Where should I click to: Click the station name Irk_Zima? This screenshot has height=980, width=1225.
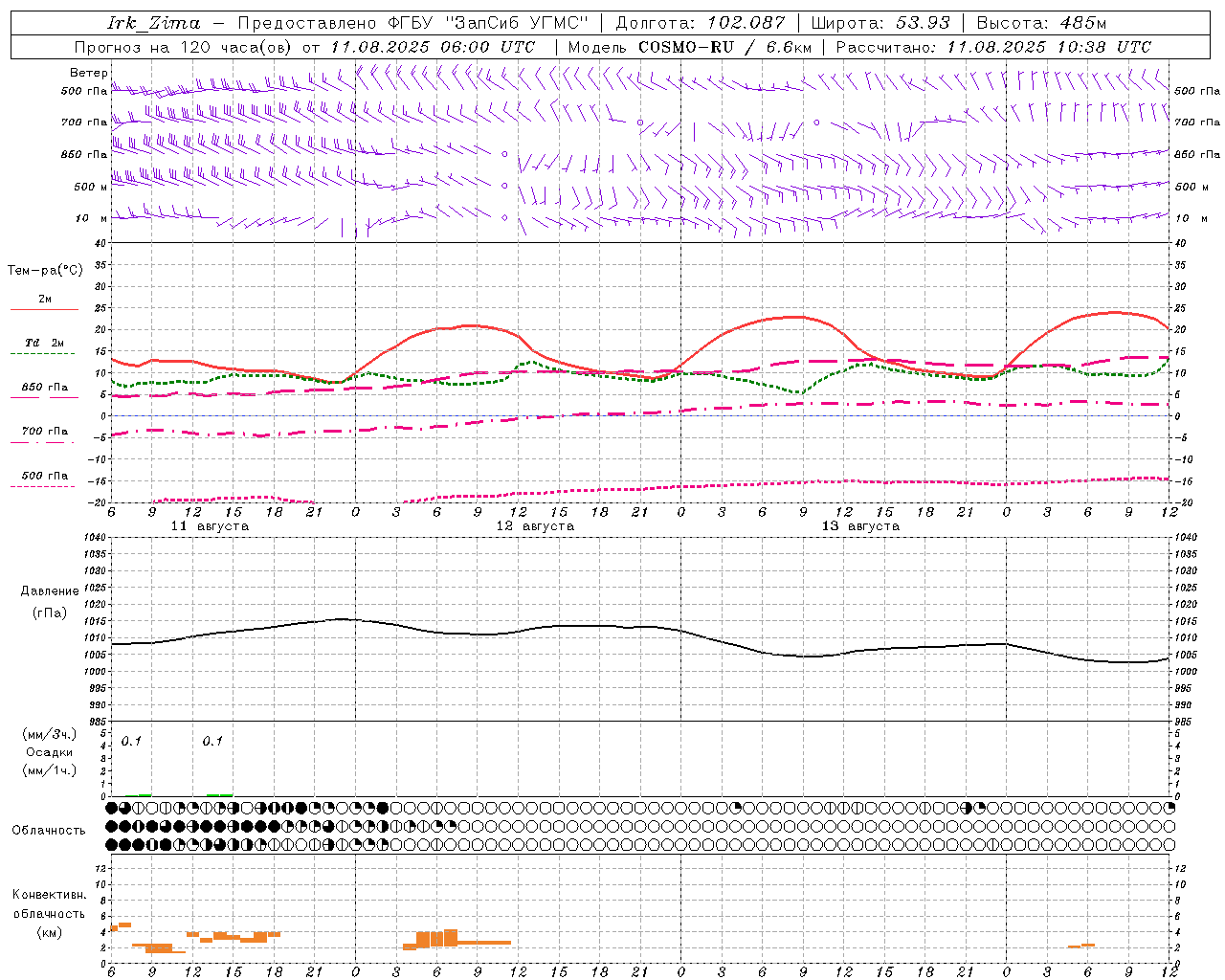click(154, 23)
